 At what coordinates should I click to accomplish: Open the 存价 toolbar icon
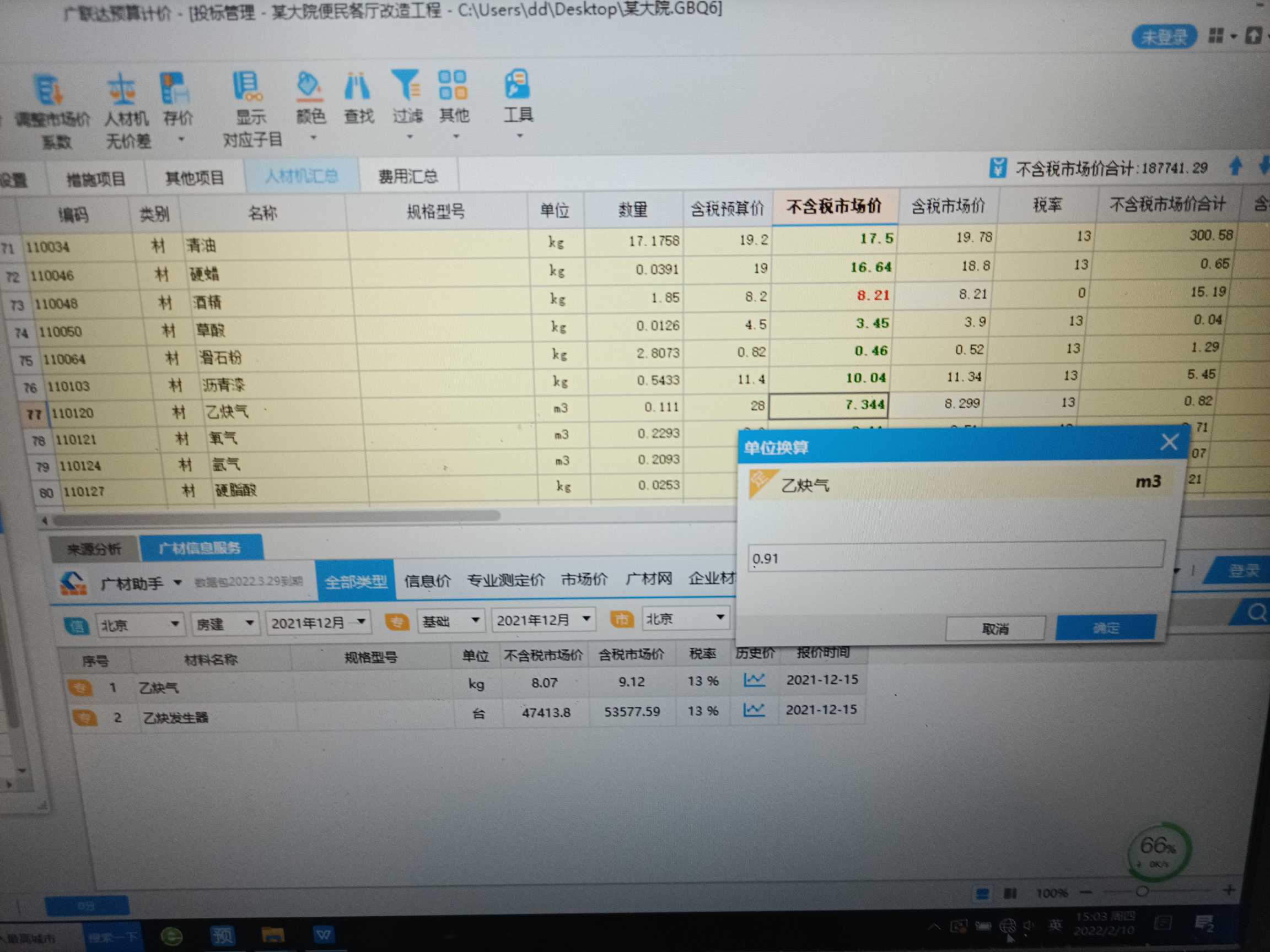[x=174, y=88]
